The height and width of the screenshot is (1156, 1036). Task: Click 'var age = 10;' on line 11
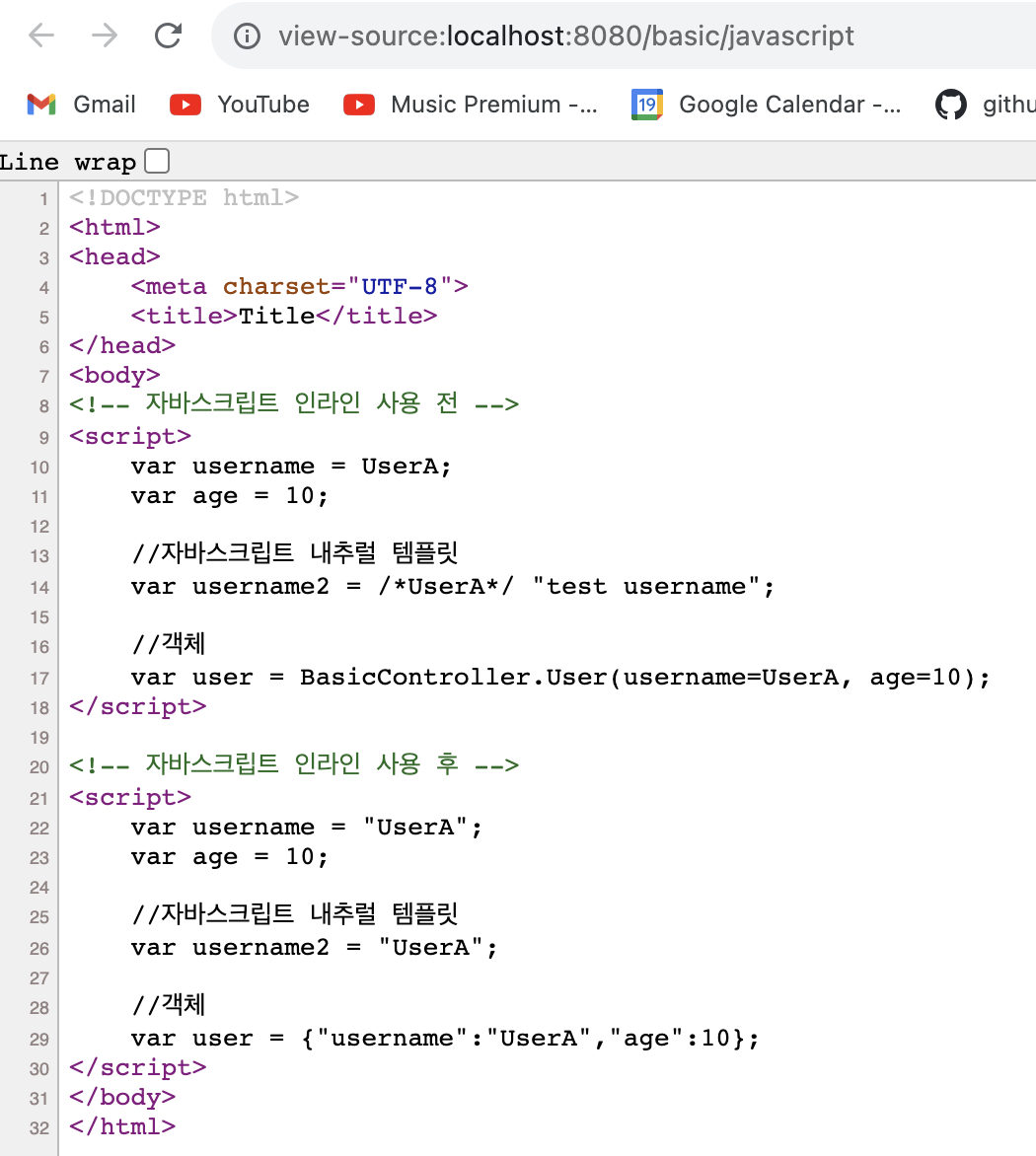229,495
